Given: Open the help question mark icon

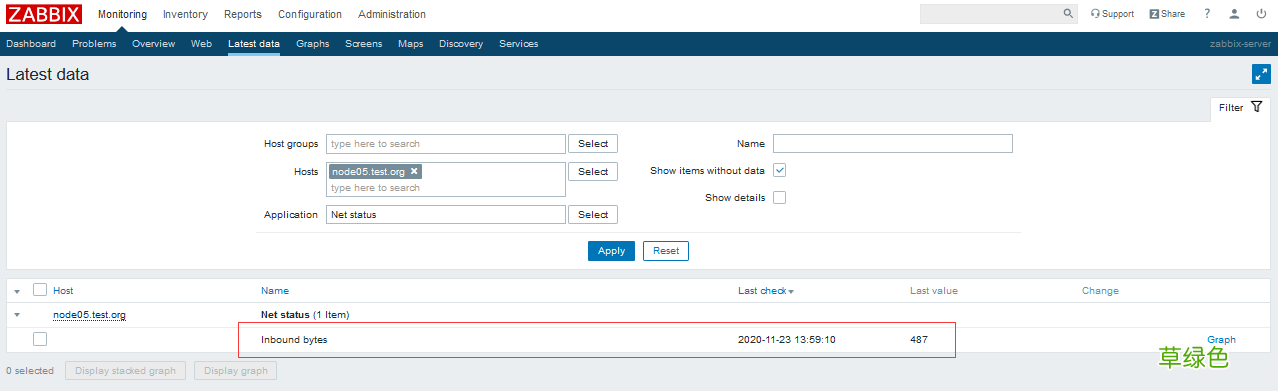Looking at the screenshot, I should [x=1207, y=14].
